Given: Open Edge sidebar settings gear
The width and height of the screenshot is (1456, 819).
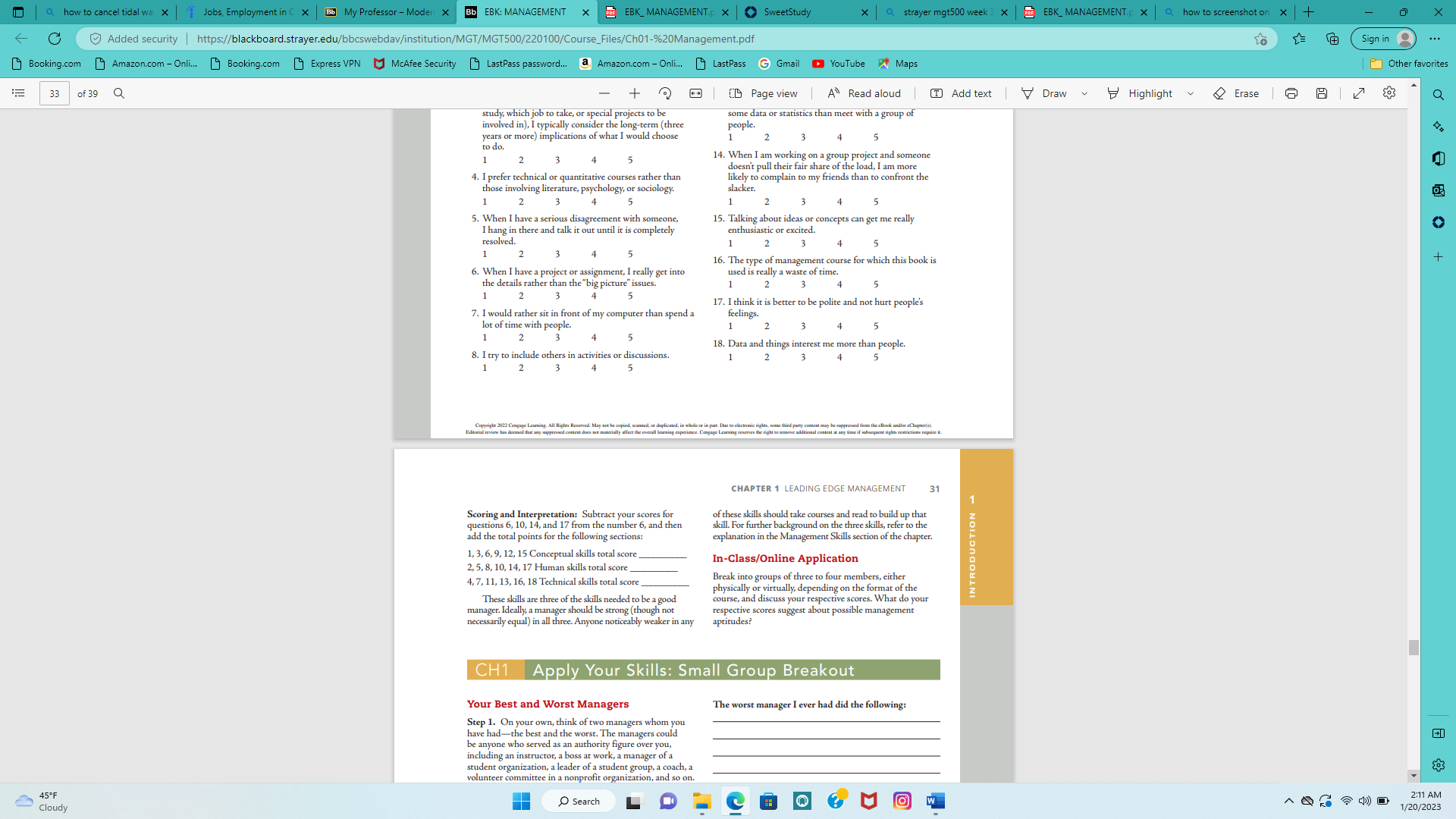Looking at the screenshot, I should coord(1439,765).
